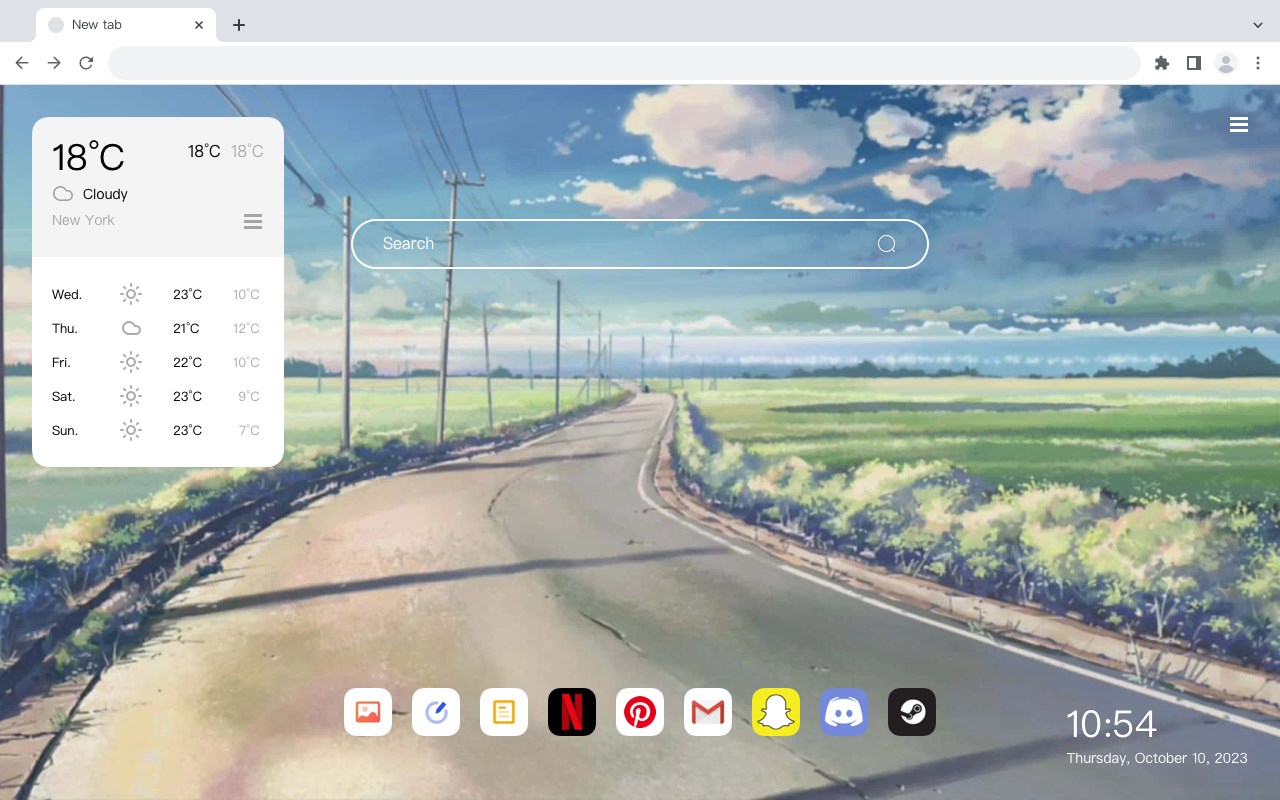The image size is (1280, 800).
Task: Focus the browser address bar
Action: (624, 63)
